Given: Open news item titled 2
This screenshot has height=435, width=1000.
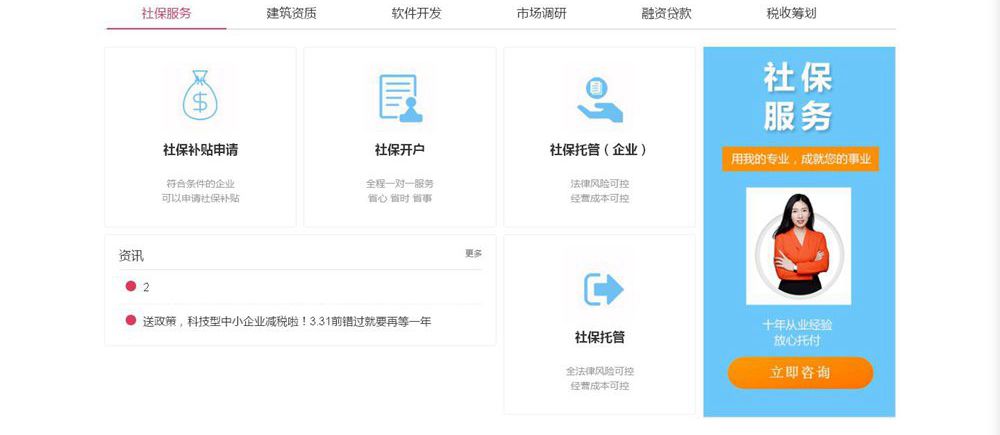Looking at the screenshot, I should pyautogui.click(x=146, y=287).
